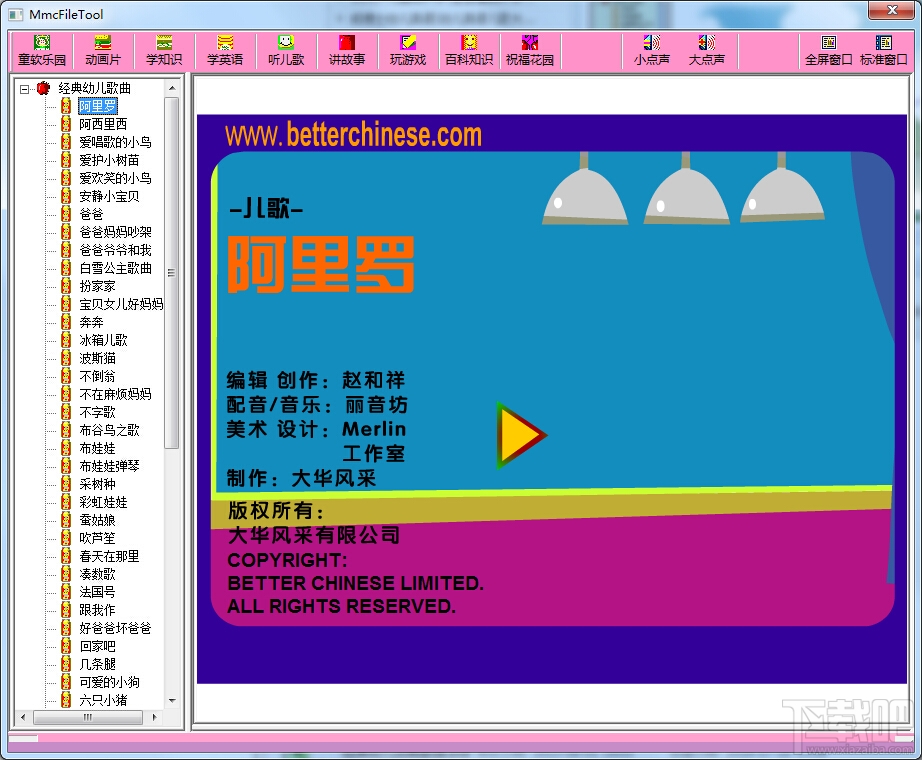Choose the song 布娃娃弹琴
The height and width of the screenshot is (760, 922).
(109, 466)
